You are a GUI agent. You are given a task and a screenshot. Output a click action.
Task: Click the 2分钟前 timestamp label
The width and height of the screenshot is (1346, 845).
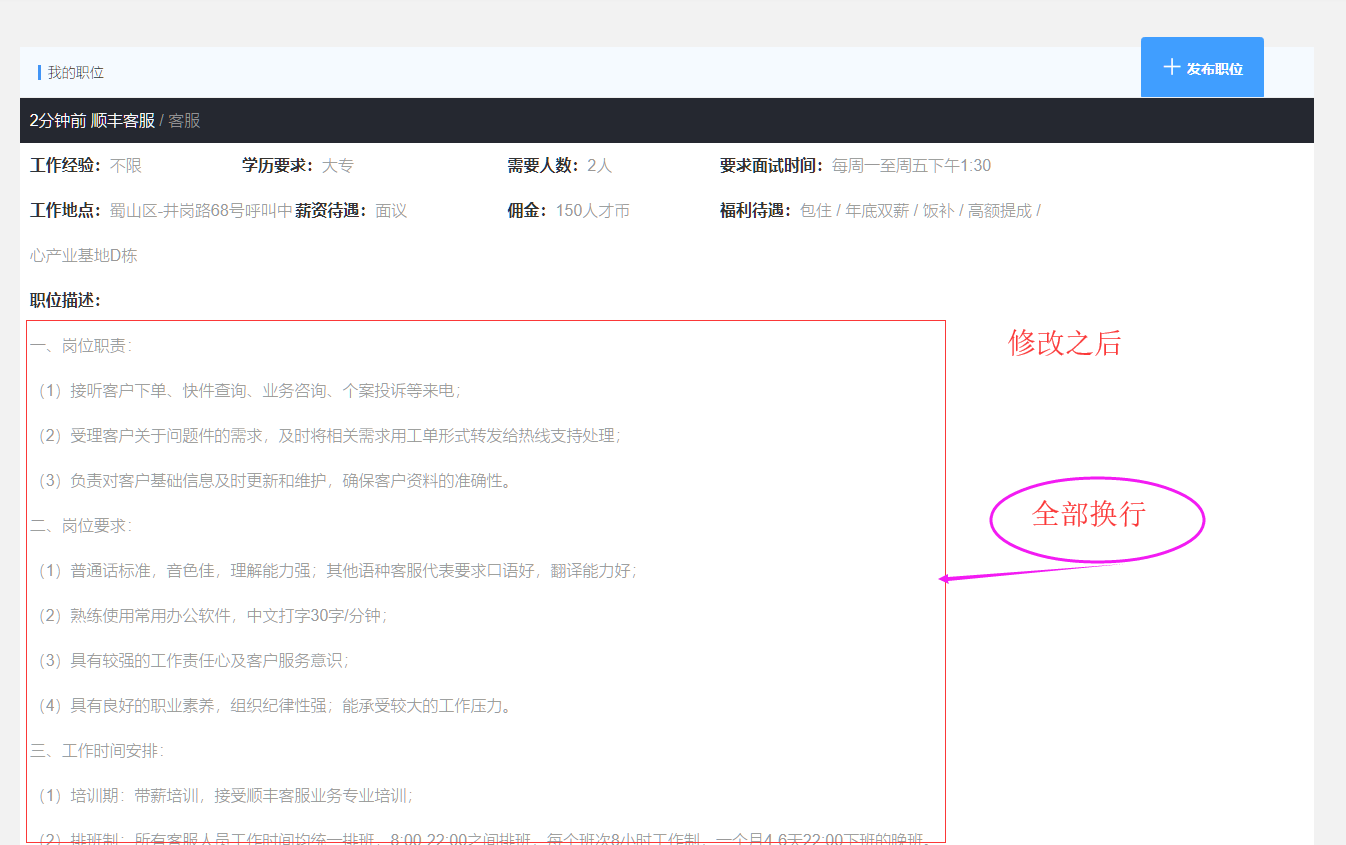click(56, 120)
